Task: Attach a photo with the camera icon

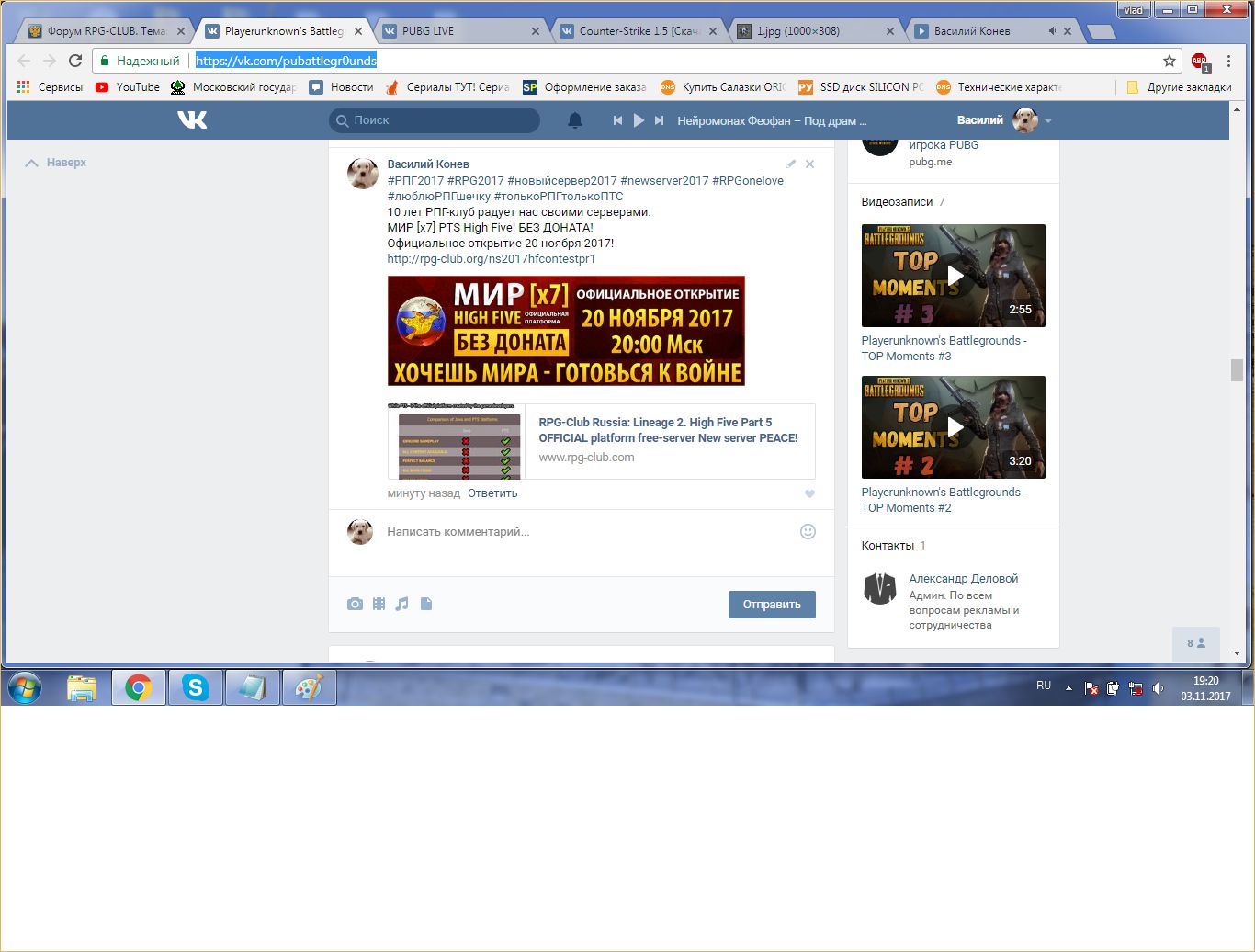Action: click(355, 604)
